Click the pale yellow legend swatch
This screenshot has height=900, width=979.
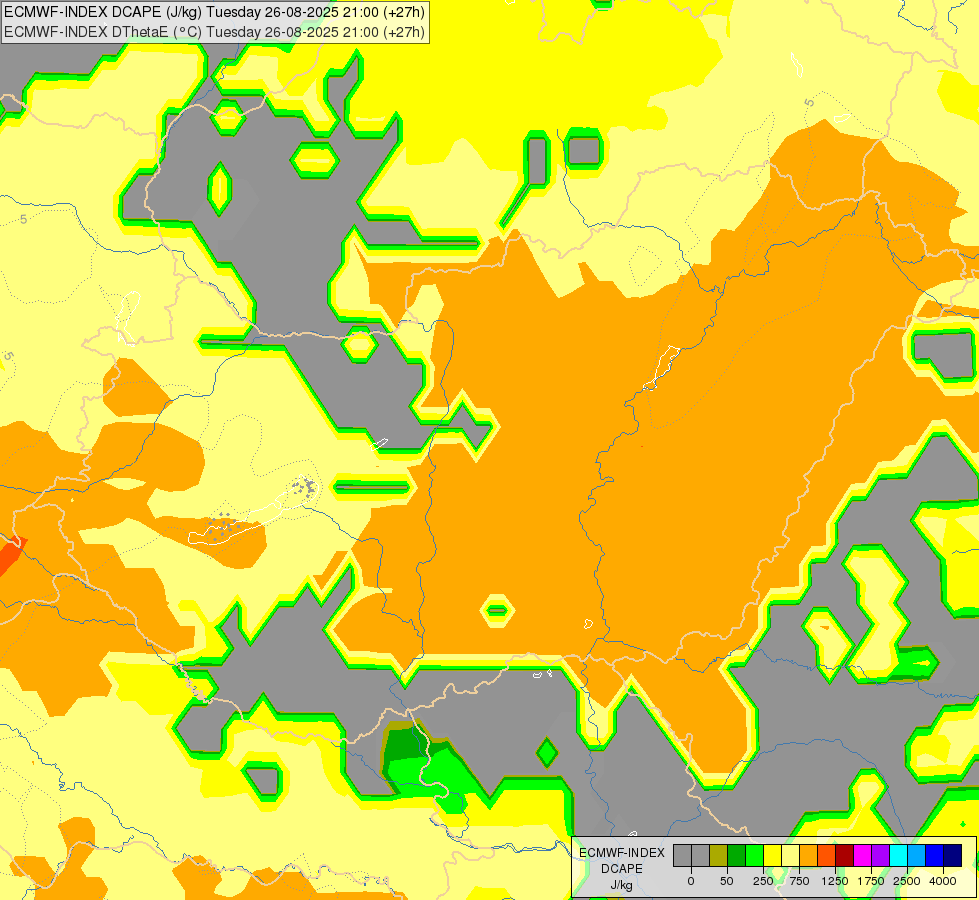click(790, 856)
